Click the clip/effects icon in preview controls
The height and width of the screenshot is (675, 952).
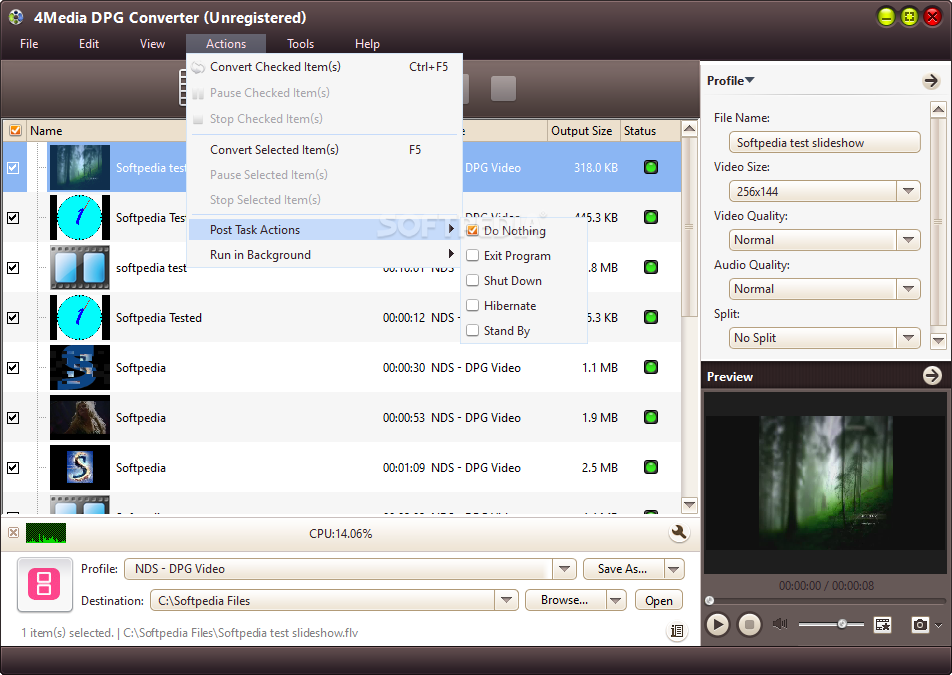882,624
